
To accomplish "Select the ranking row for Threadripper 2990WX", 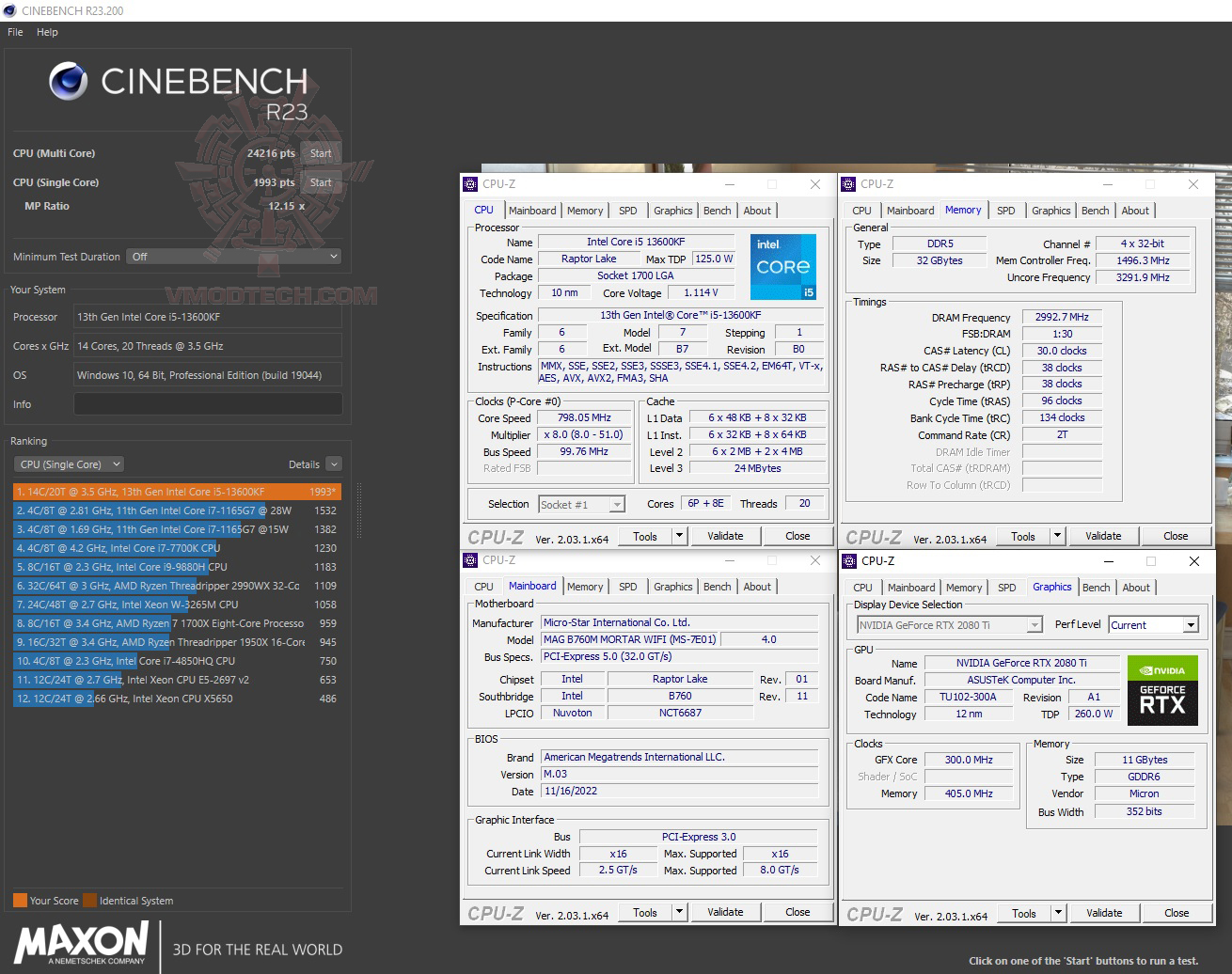I will (177, 586).
